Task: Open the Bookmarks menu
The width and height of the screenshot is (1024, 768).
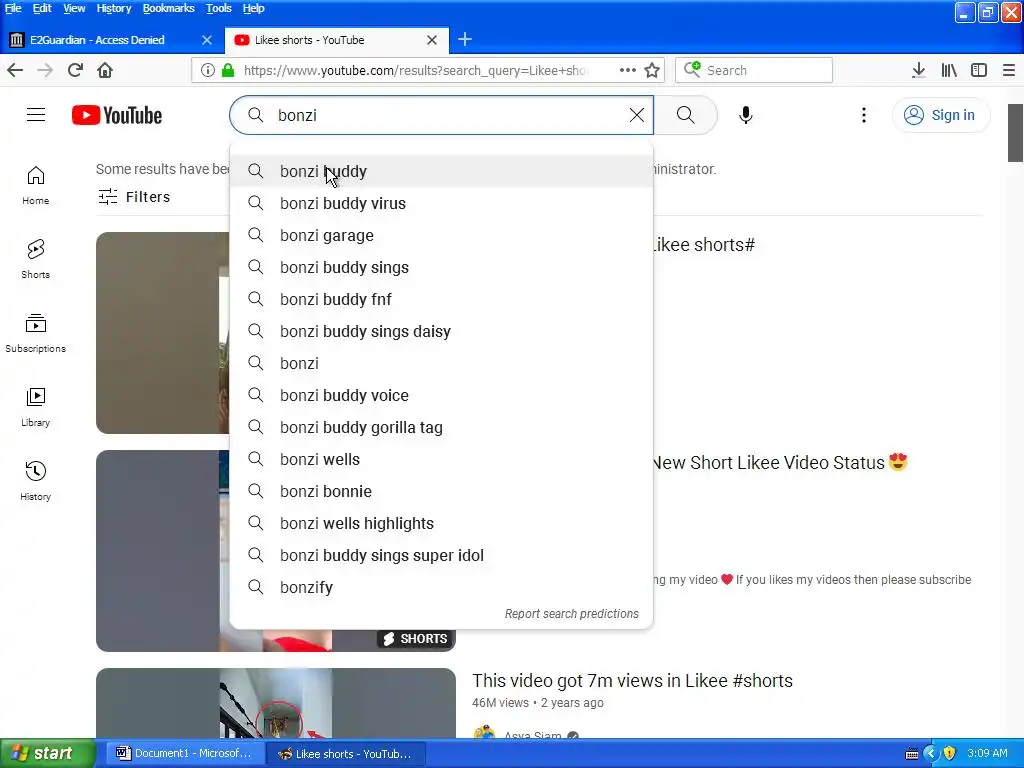Action: pyautogui.click(x=168, y=8)
